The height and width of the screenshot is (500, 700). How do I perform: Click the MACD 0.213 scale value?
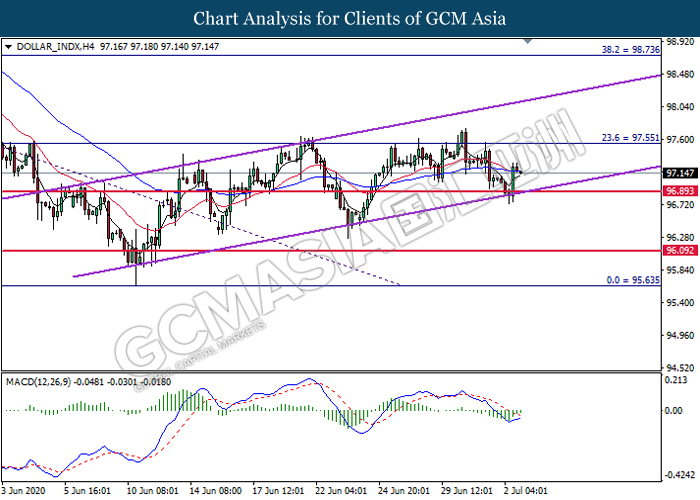(679, 381)
